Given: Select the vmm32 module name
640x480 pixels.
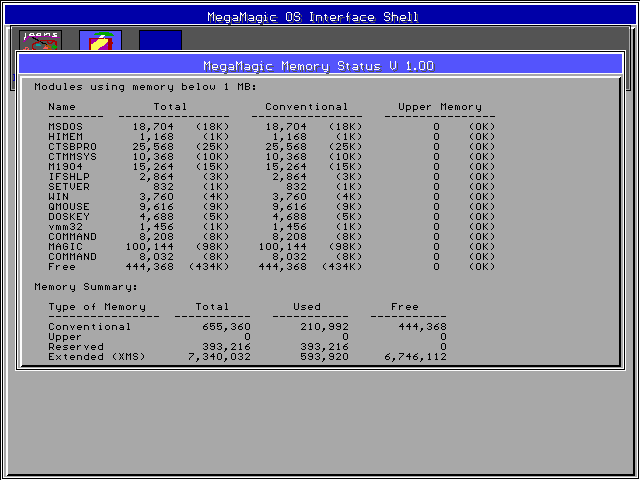Looking at the screenshot, I should pyautogui.click(x=65, y=227).
